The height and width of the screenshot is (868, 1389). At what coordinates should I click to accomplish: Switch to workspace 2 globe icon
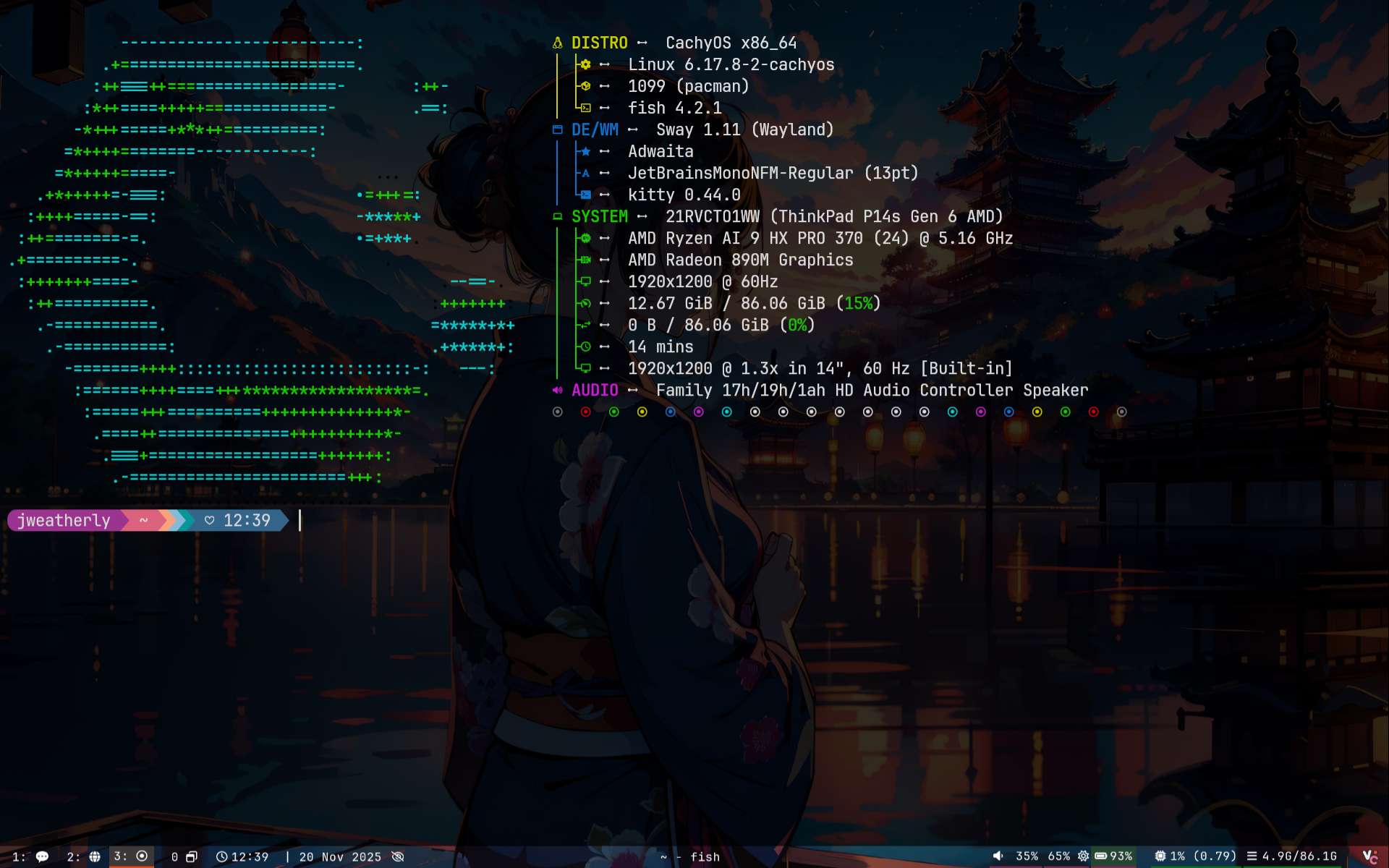(x=94, y=856)
